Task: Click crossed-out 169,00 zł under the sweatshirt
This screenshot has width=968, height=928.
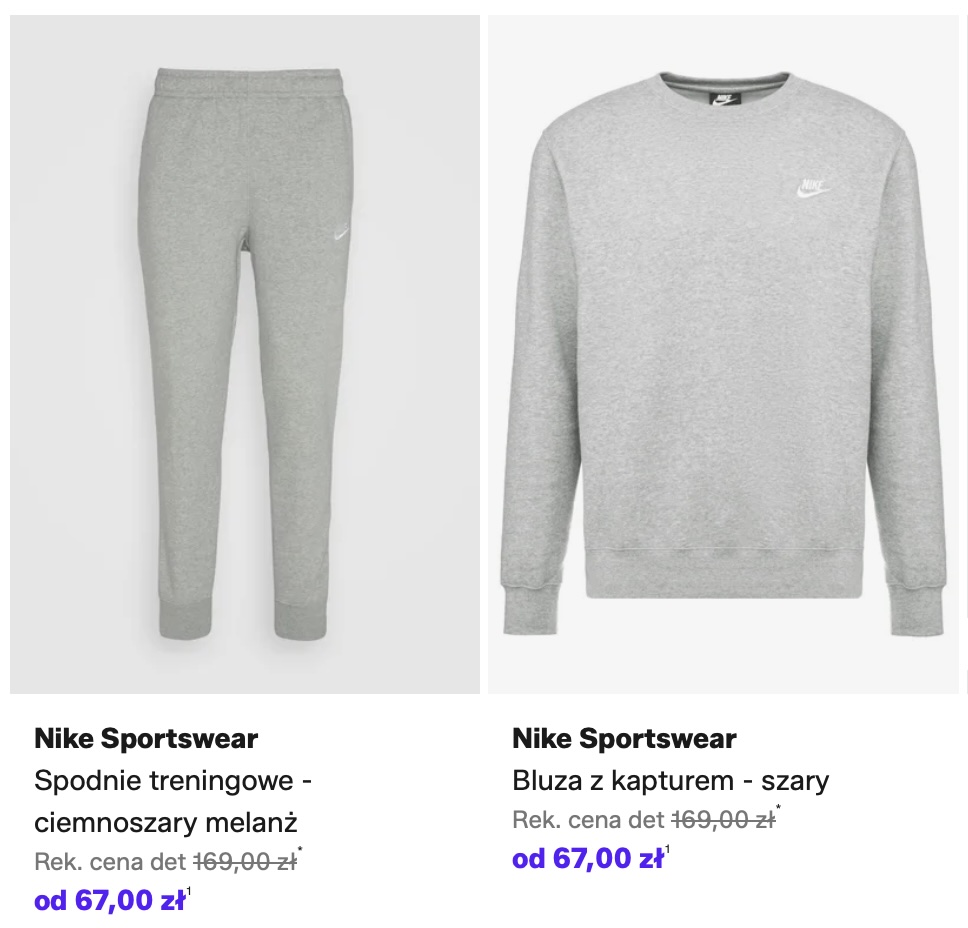Action: 722,820
